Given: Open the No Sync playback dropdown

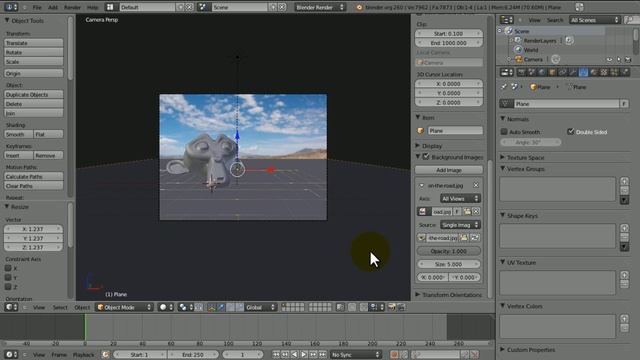Looking at the screenshot, I should point(356,355).
